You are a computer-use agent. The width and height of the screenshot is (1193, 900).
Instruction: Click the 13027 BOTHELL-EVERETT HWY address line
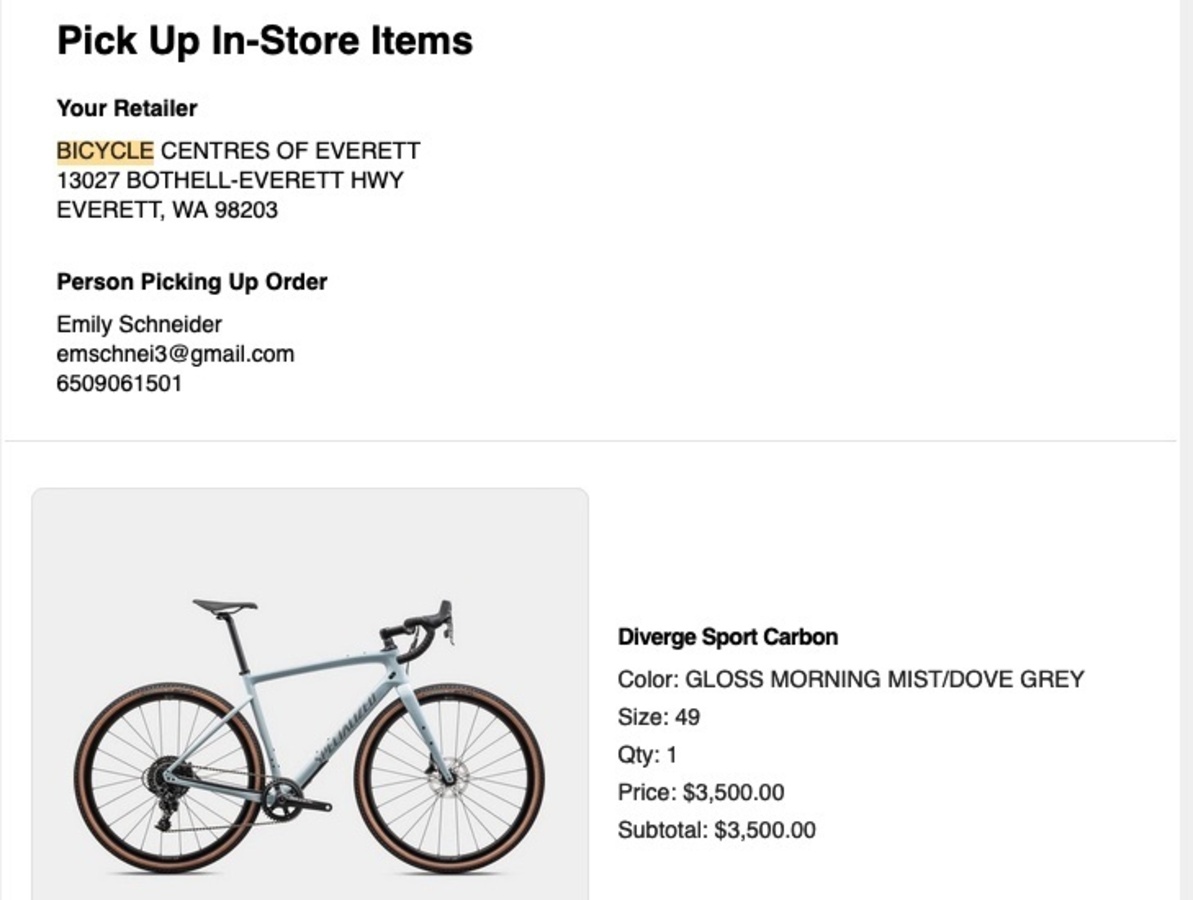click(x=230, y=181)
